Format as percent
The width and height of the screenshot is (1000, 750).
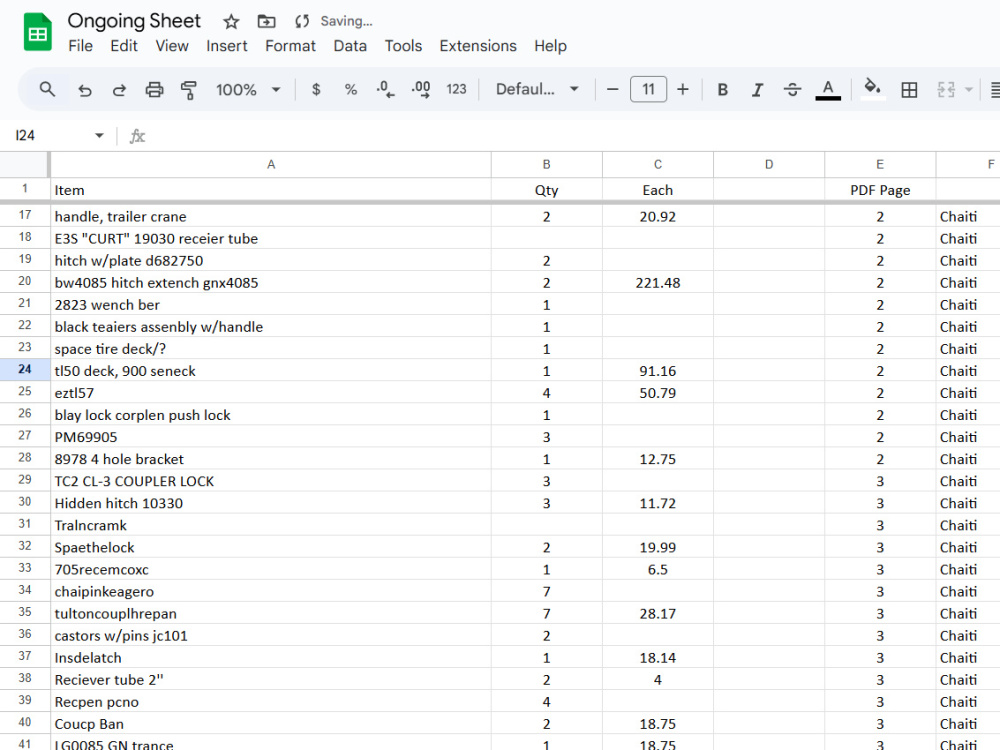pos(351,89)
